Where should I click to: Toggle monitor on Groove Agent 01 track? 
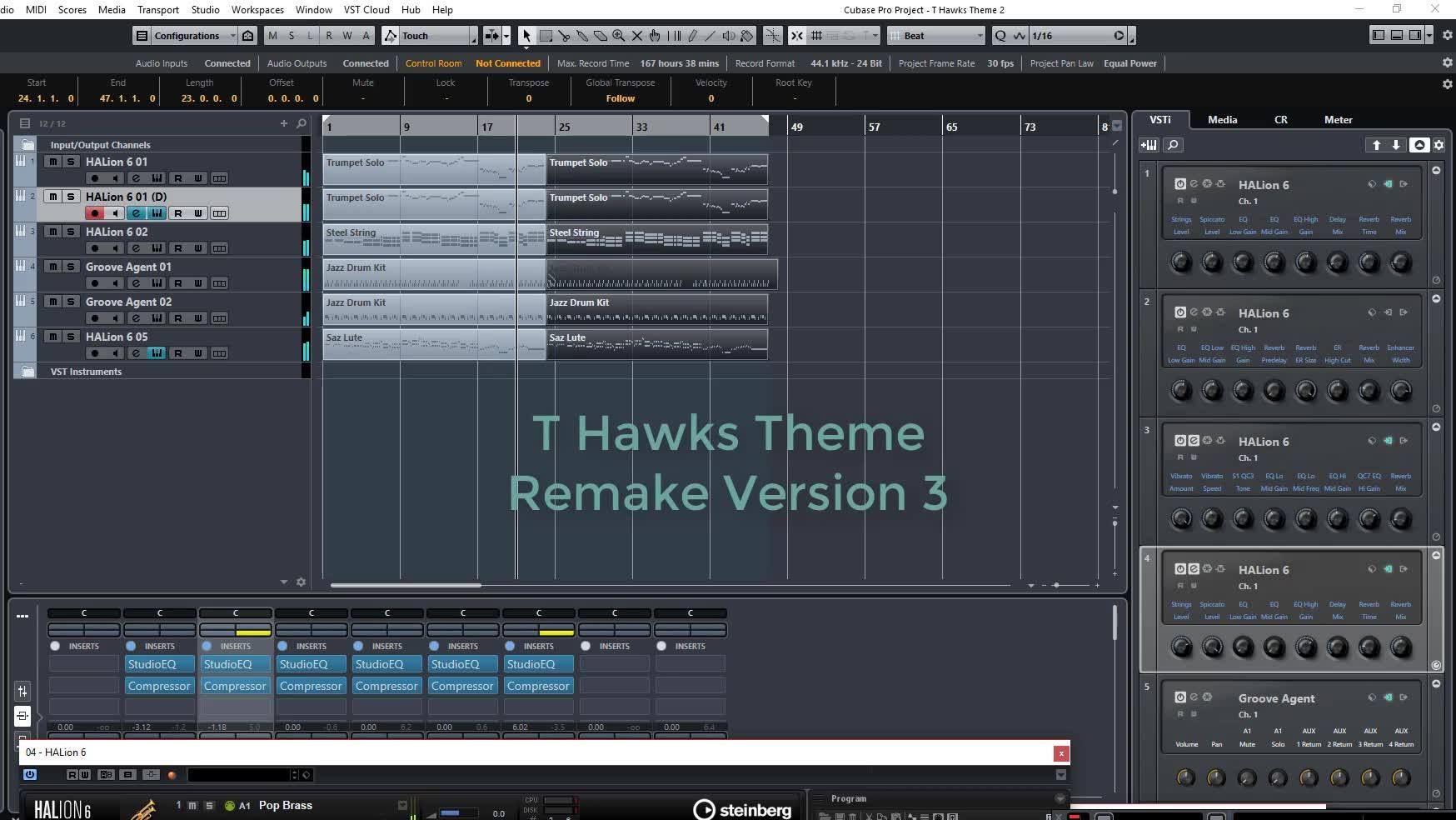115,283
